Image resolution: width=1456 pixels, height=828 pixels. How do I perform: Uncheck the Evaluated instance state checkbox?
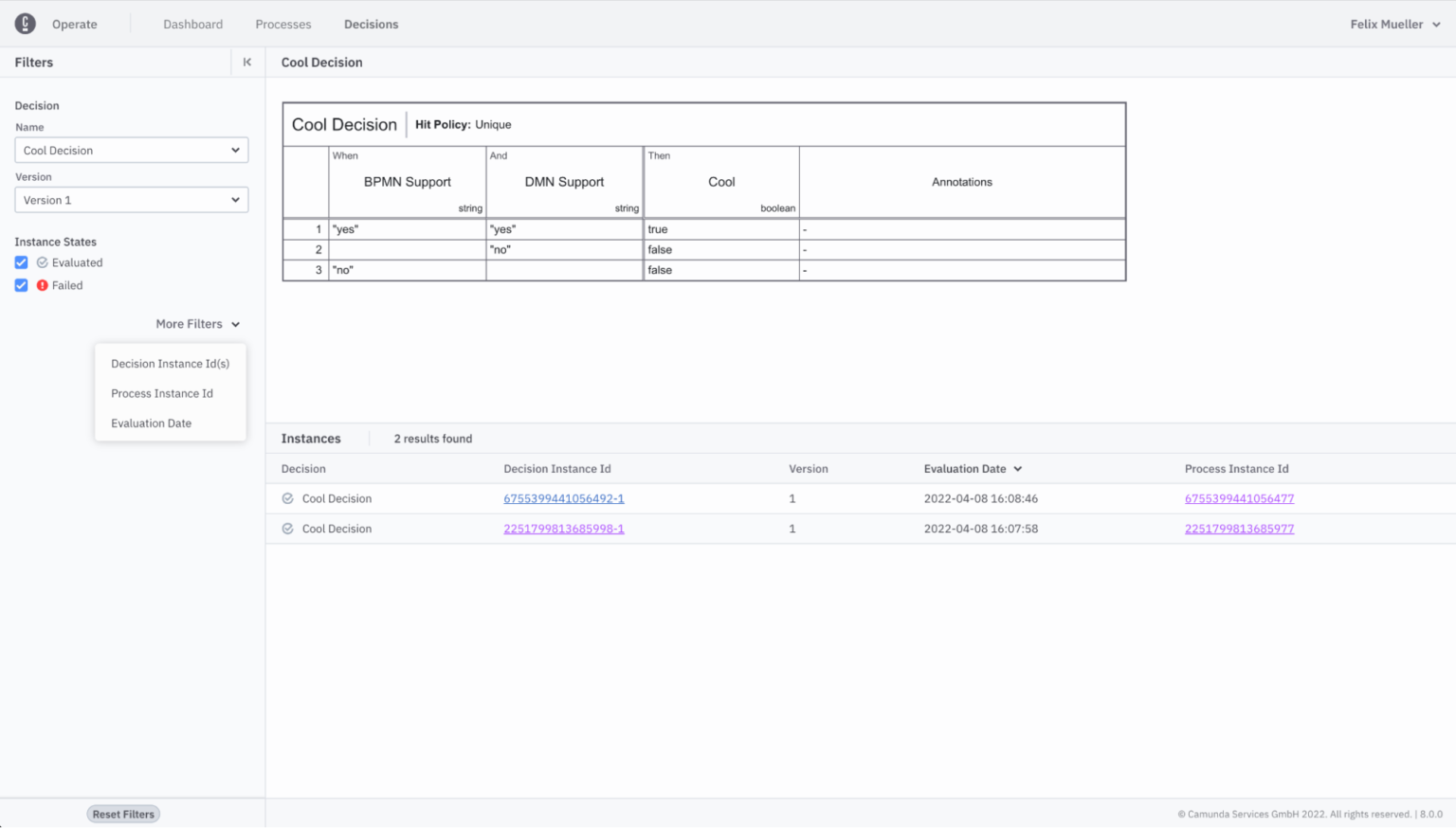(21, 262)
